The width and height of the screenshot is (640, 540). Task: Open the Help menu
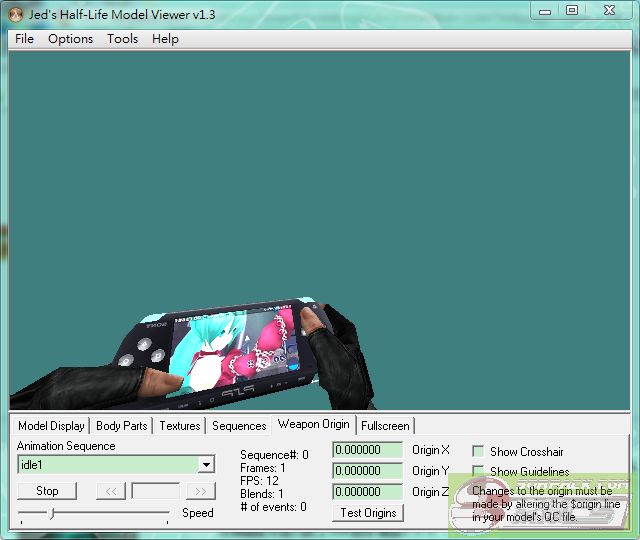pyautogui.click(x=165, y=39)
